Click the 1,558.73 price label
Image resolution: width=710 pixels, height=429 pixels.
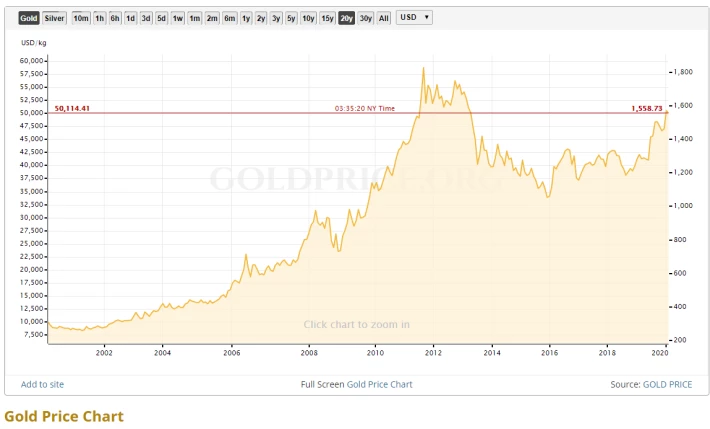(647, 108)
